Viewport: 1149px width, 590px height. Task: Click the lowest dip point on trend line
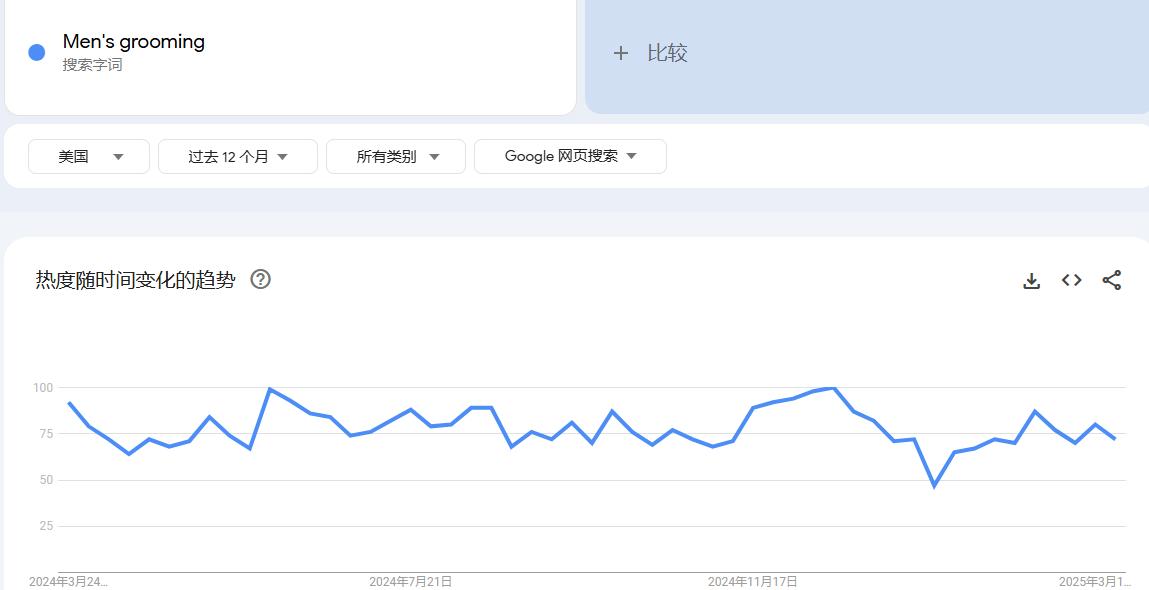934,486
